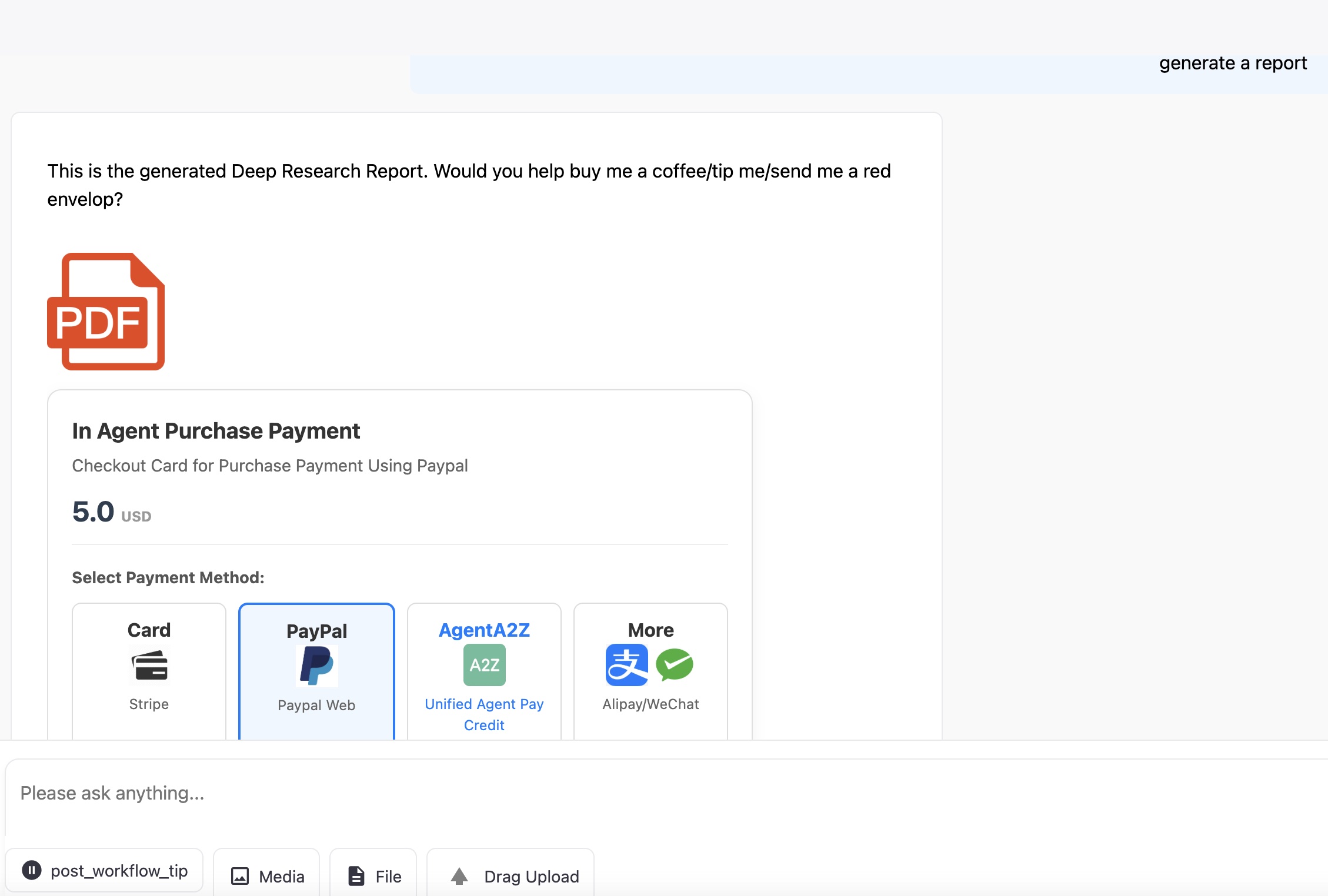
Task: Click the green A2Z icon
Action: point(483,665)
